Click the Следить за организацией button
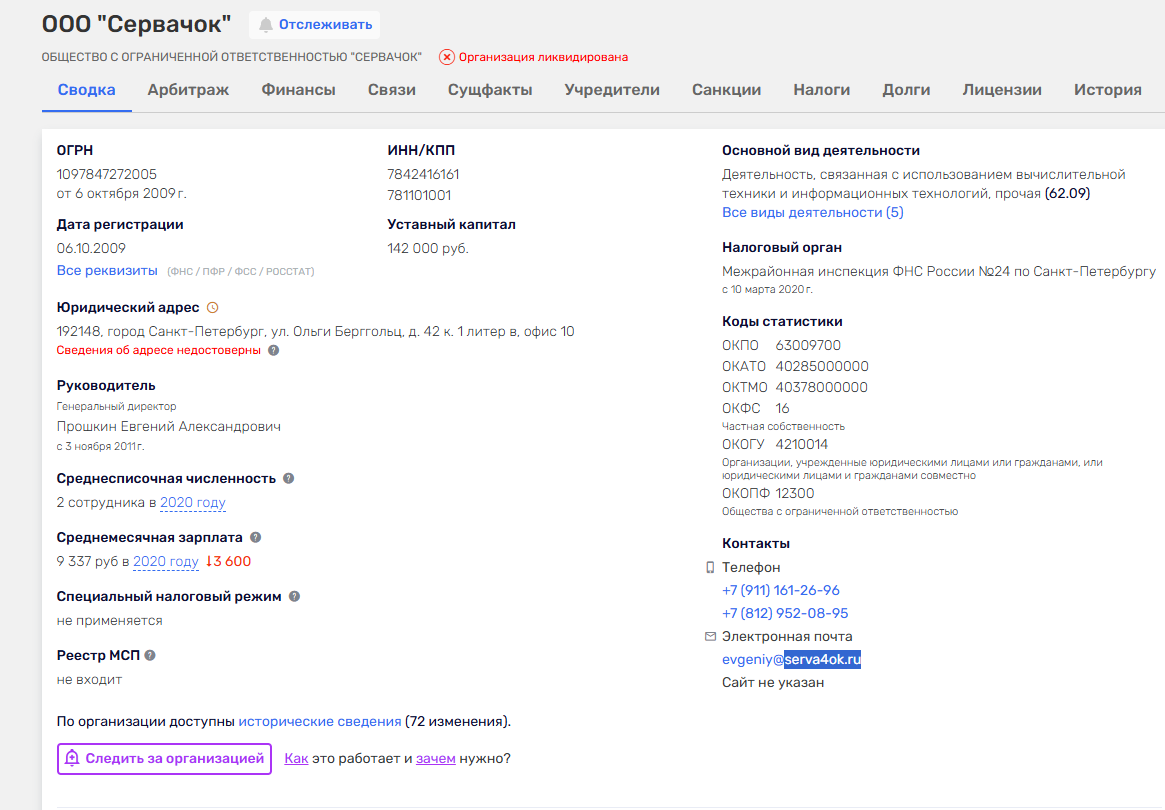This screenshot has width=1165, height=810. (164, 759)
